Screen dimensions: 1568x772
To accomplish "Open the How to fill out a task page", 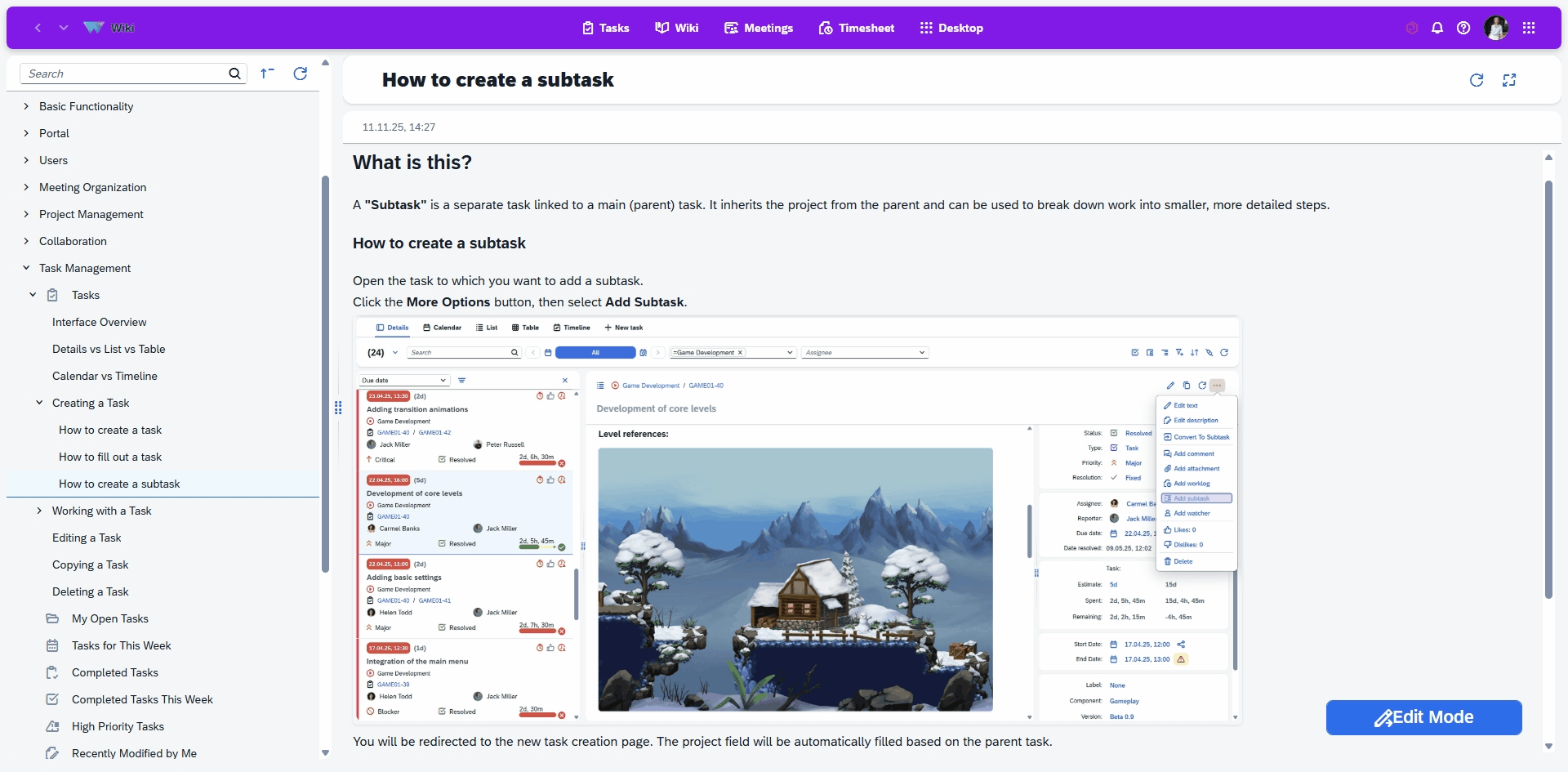I will click(110, 457).
